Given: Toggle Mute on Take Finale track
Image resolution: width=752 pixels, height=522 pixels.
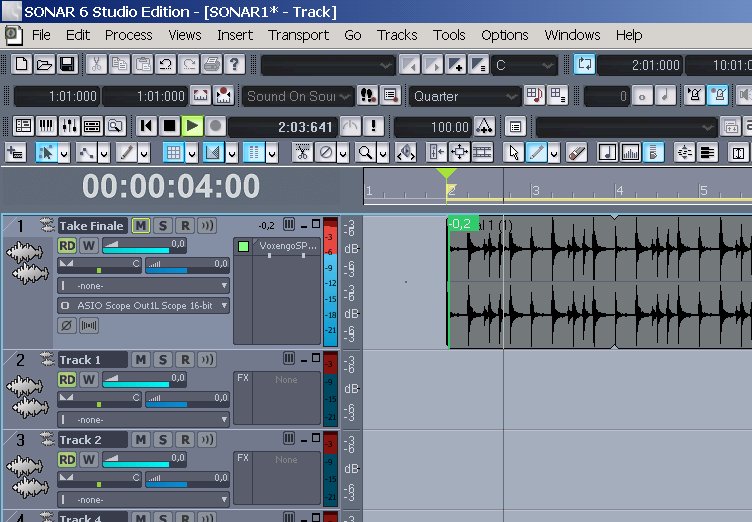Looking at the screenshot, I should pyautogui.click(x=141, y=225).
